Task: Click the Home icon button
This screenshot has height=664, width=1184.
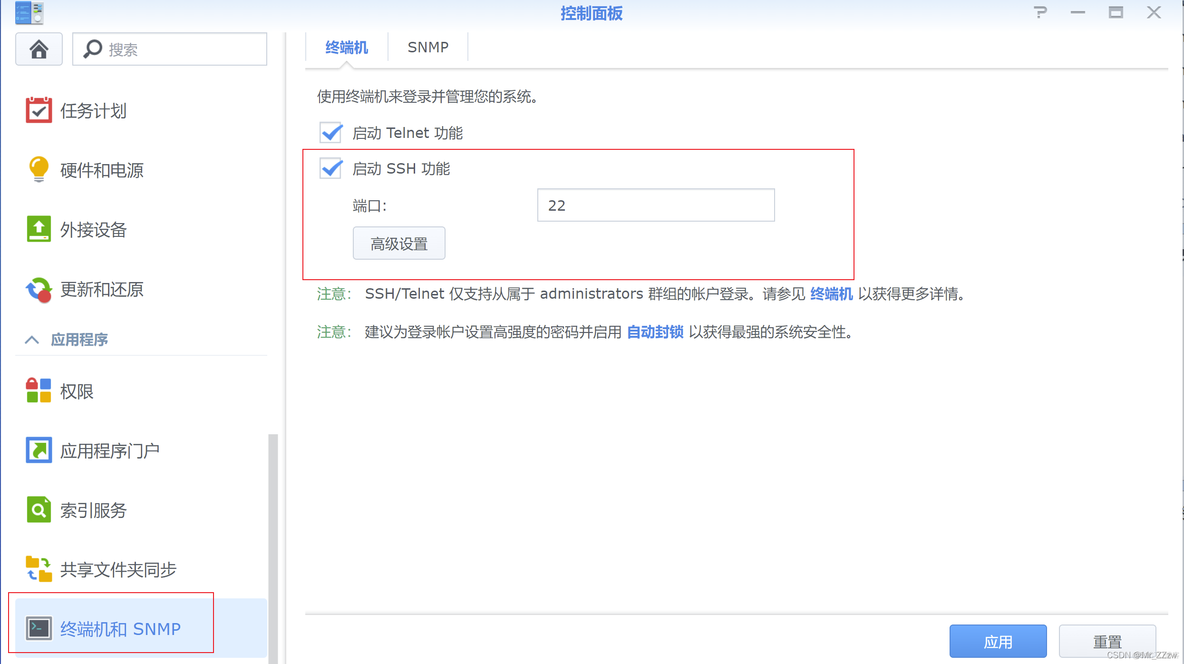Action: tap(39, 50)
